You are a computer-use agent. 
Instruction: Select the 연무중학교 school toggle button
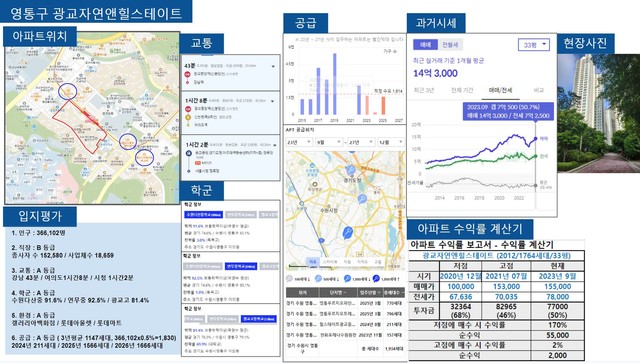pos(240,266)
